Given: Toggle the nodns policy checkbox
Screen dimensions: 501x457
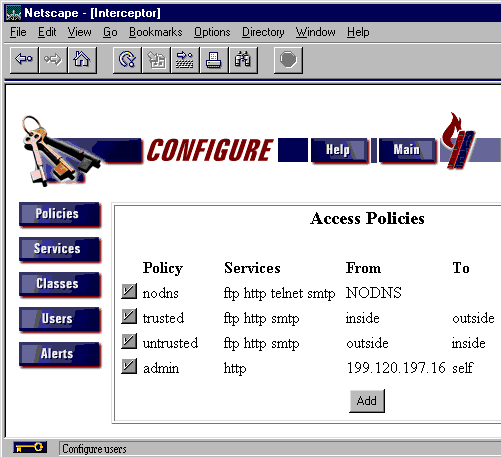Looking at the screenshot, I should pyautogui.click(x=129, y=291).
